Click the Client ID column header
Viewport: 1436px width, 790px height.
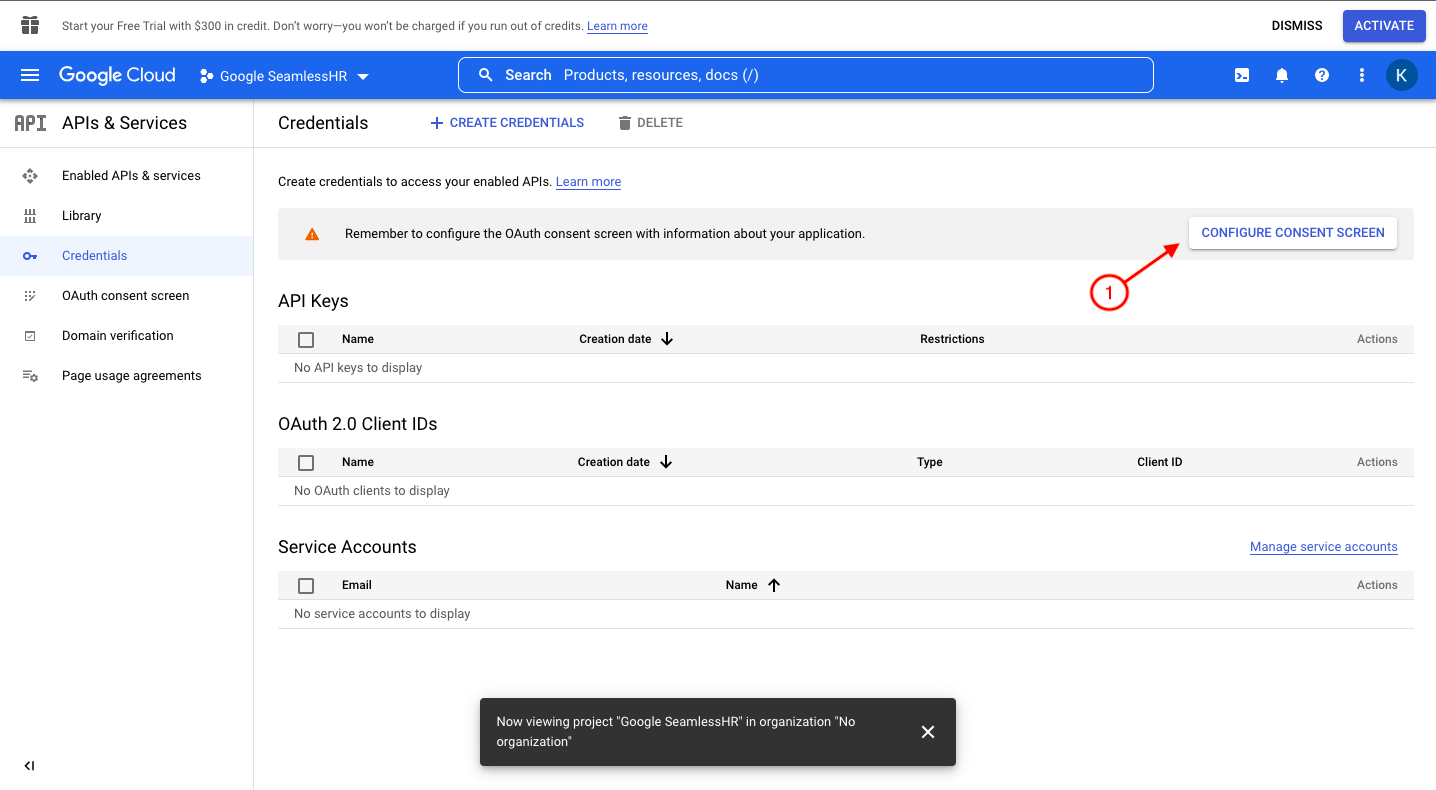[1160, 462]
